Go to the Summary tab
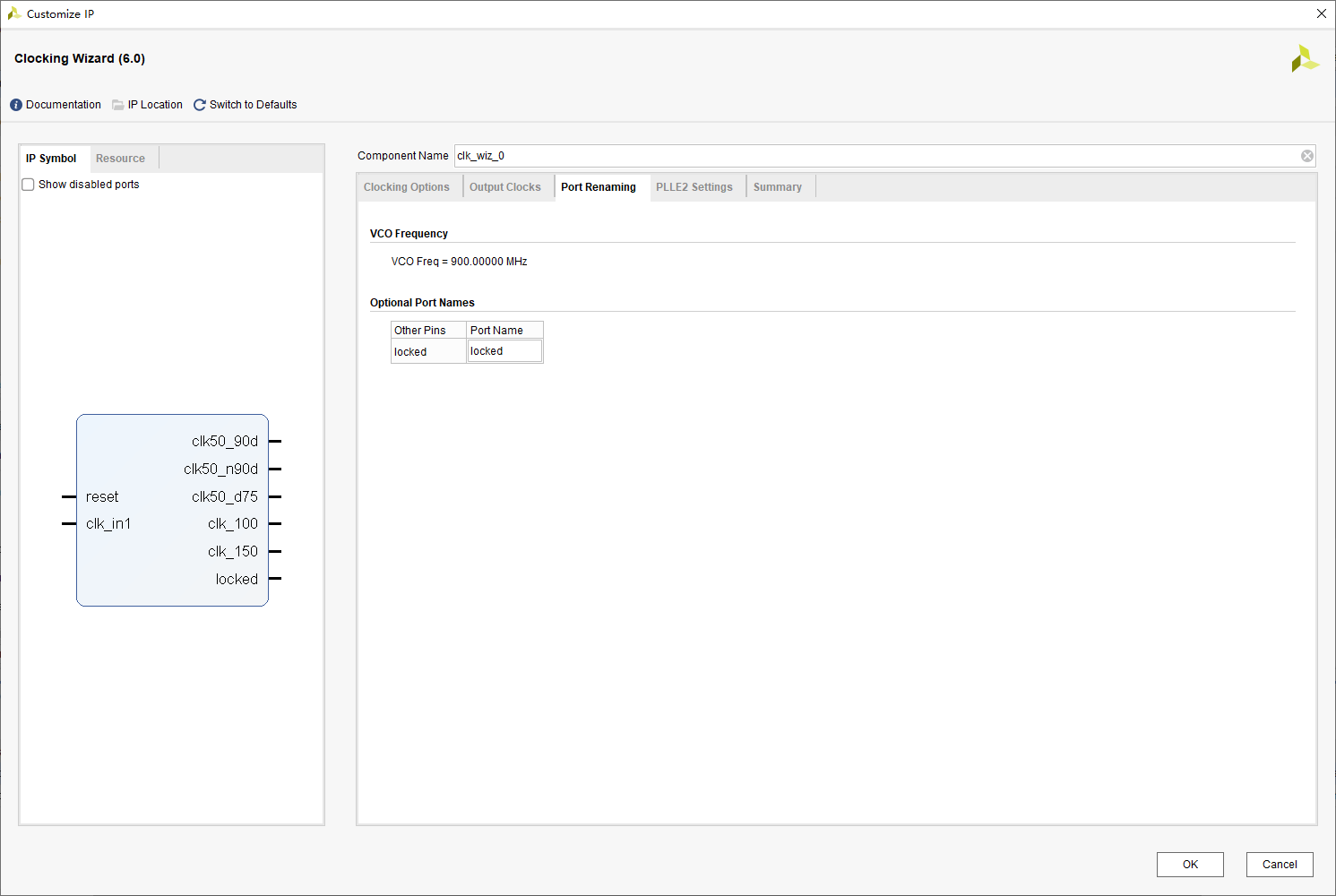The image size is (1336, 896). [778, 187]
